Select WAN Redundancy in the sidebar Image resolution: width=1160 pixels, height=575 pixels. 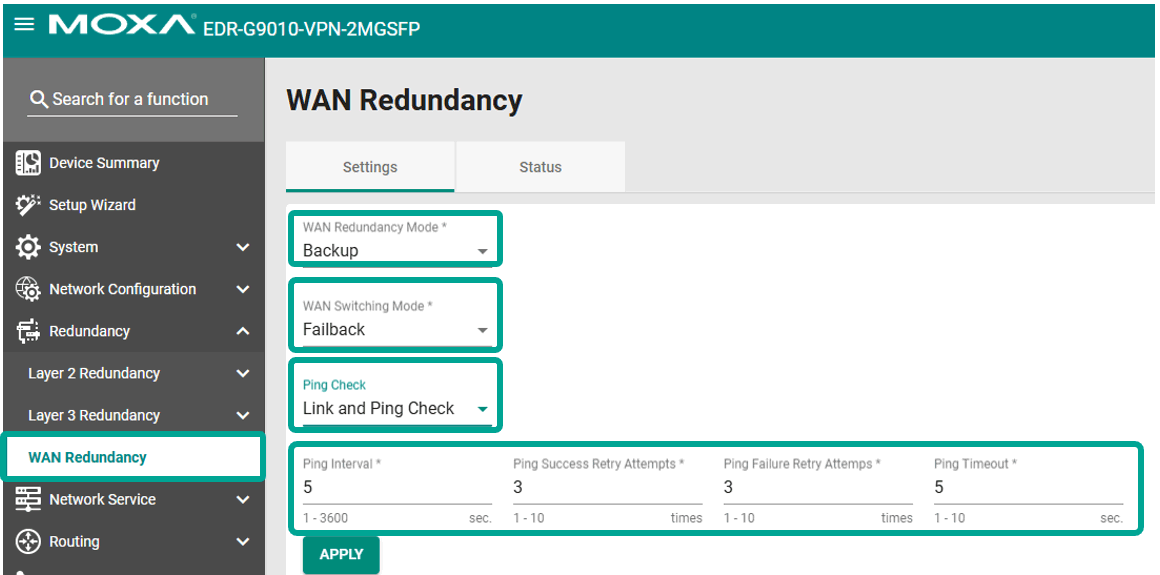click(88, 457)
